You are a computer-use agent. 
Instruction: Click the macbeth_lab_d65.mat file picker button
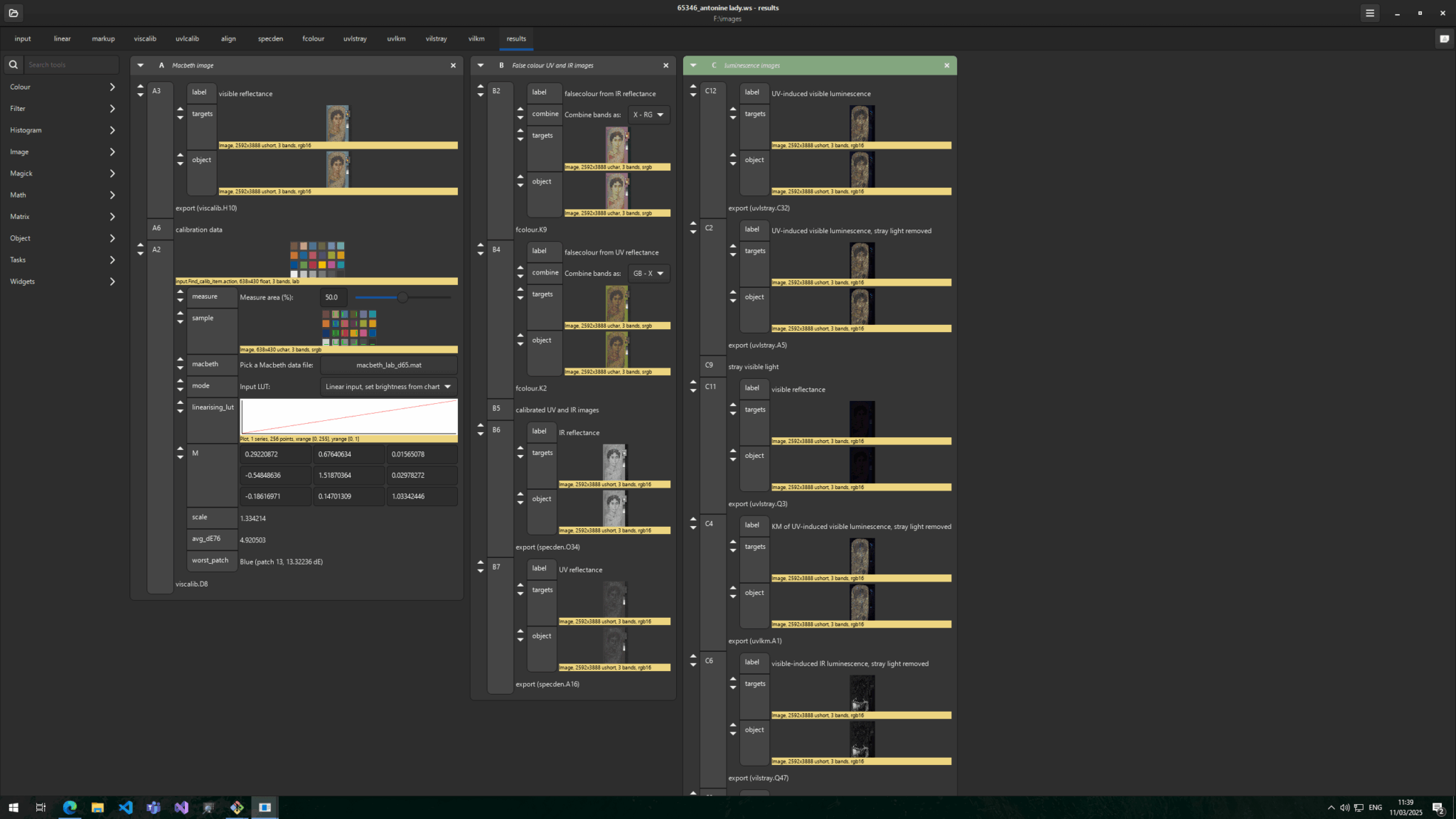pos(388,364)
